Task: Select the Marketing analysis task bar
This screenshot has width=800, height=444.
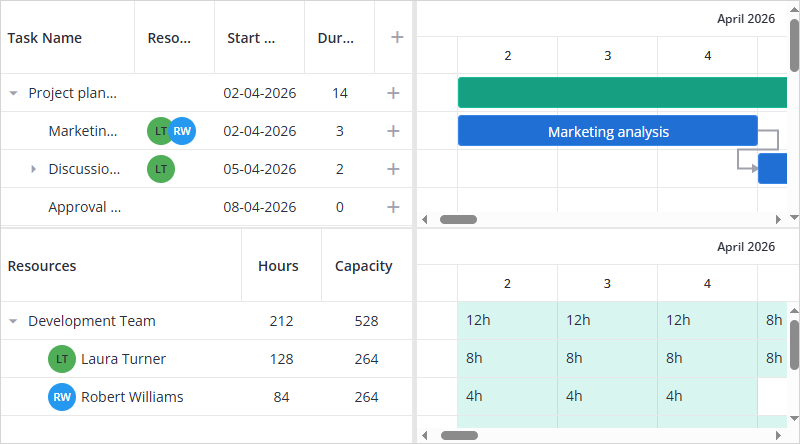Action: point(608,131)
